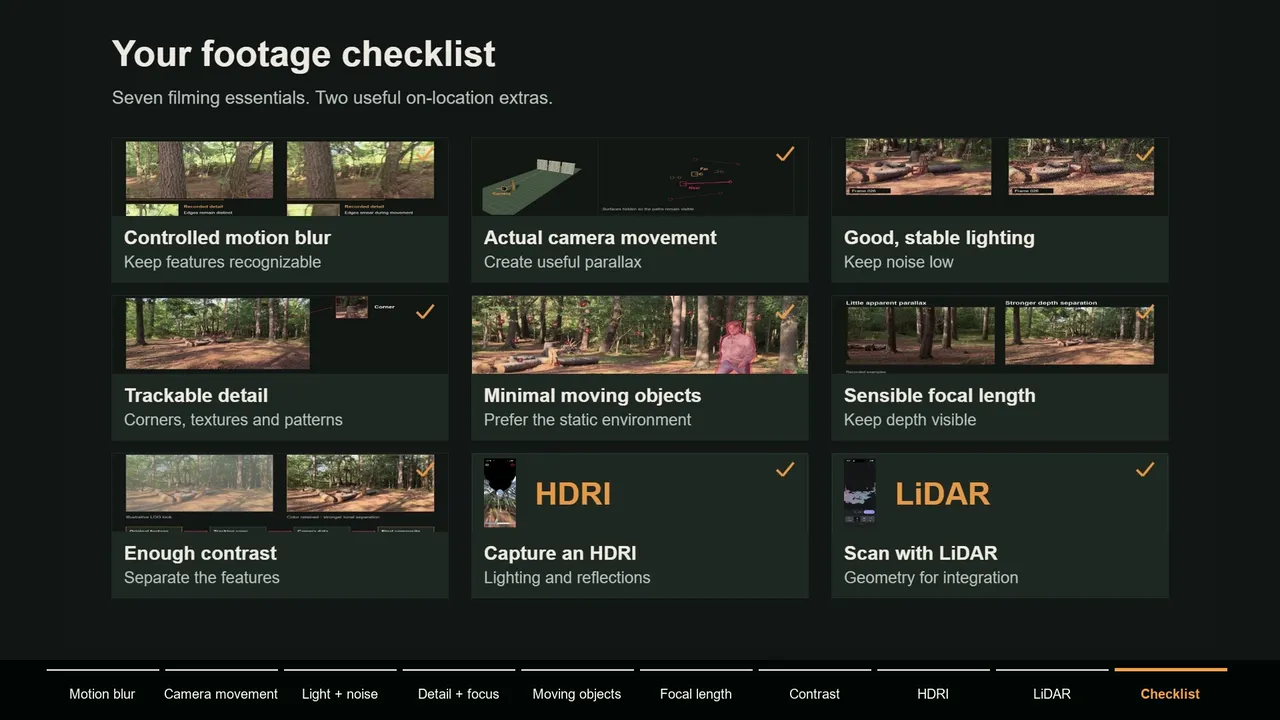Click the LiDAR phone screenshot thumbnail
Image resolution: width=1280 pixels, height=720 pixels.
pyautogui.click(x=860, y=493)
